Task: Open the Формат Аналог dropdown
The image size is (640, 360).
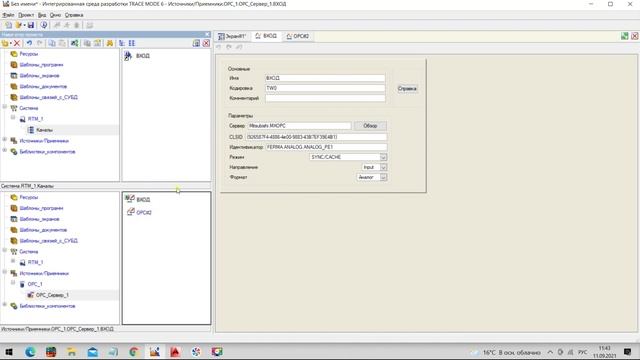Action: (383, 177)
